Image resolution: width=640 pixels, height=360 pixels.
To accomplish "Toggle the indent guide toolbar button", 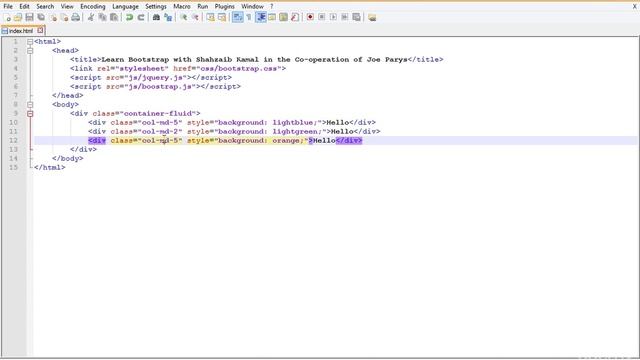I will (261, 17).
